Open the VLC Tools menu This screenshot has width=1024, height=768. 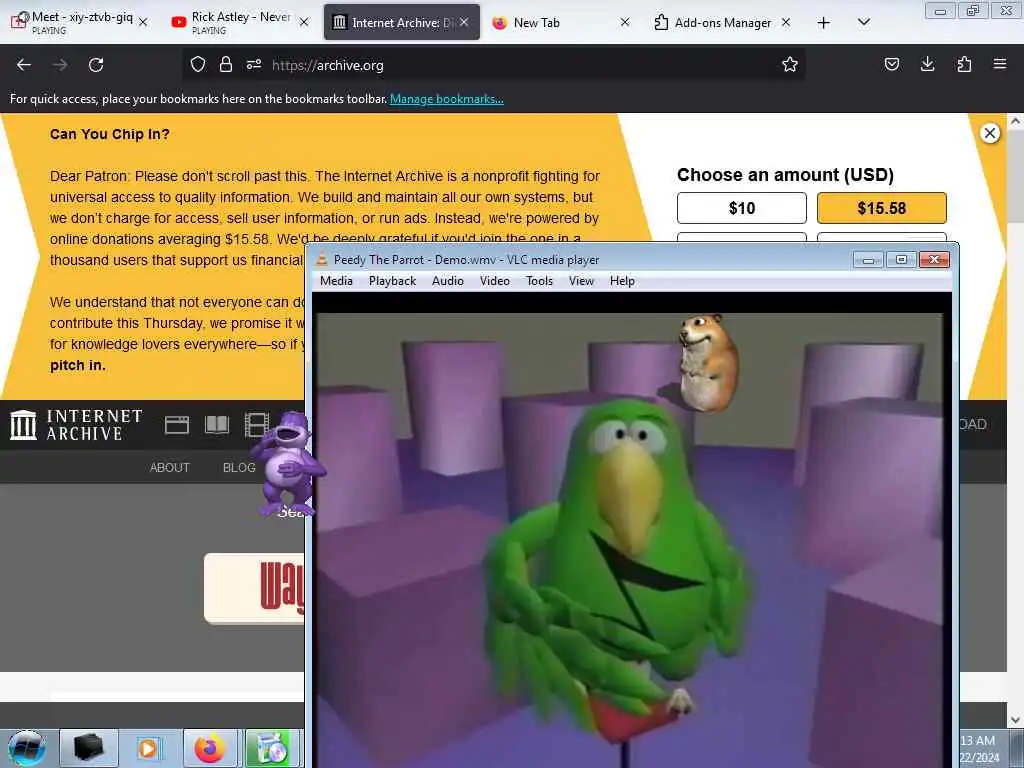click(539, 281)
